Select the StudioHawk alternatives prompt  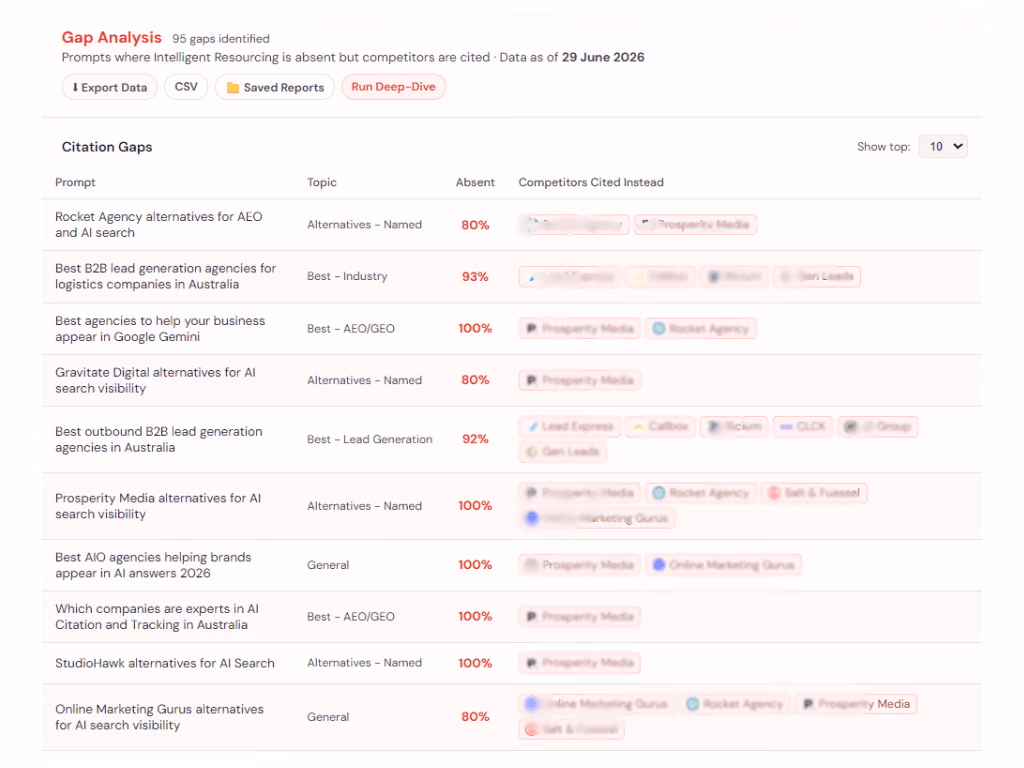coord(165,663)
